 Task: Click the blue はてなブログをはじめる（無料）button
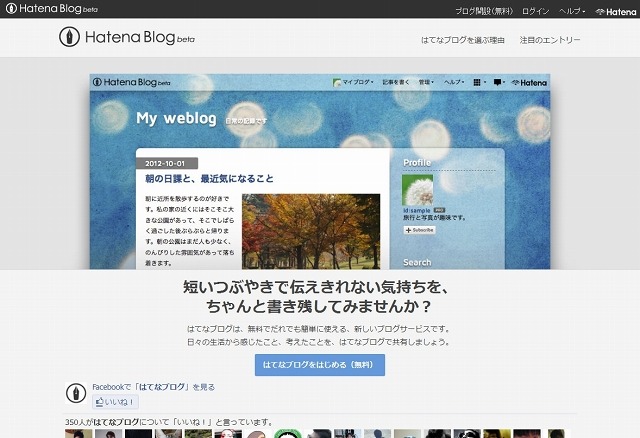pos(320,365)
